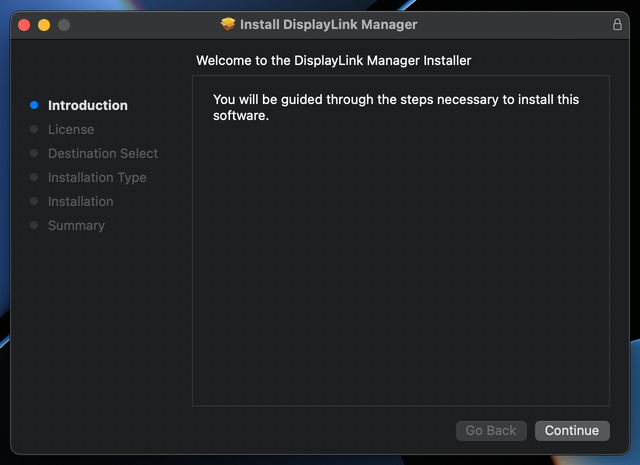Select the Summary step in sidebar

click(76, 225)
